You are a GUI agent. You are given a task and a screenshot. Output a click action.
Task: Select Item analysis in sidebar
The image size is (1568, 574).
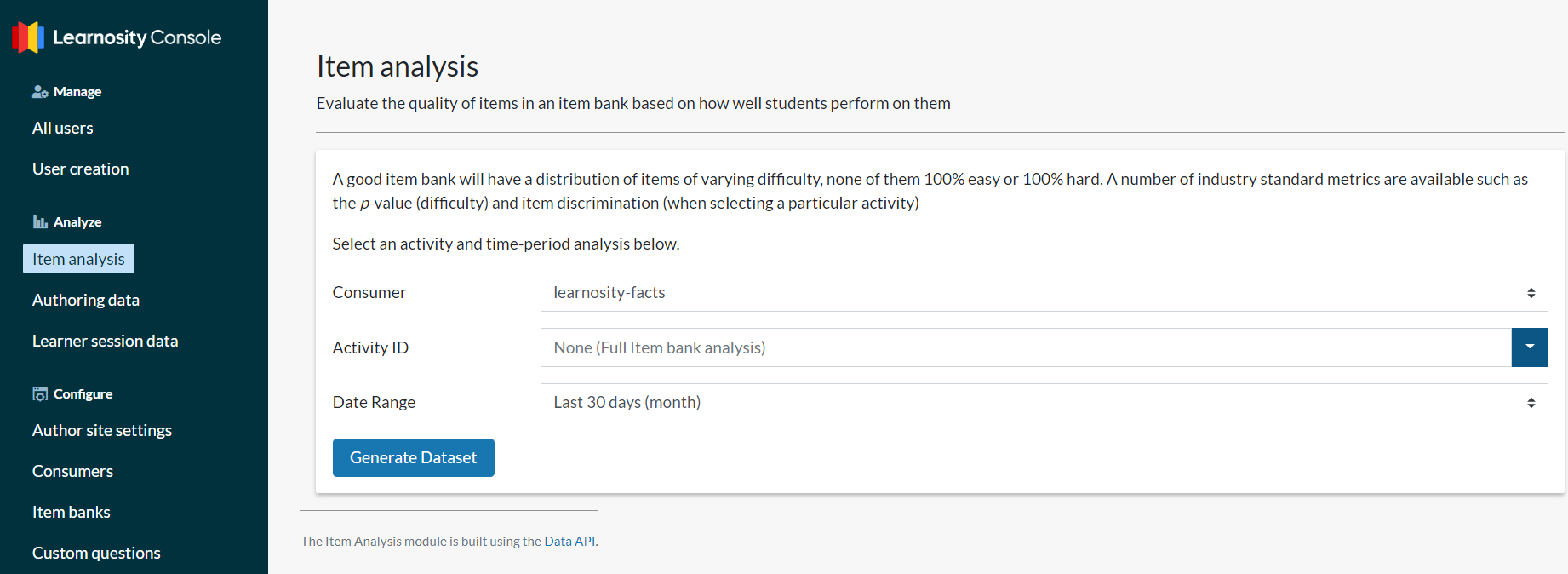click(x=78, y=259)
